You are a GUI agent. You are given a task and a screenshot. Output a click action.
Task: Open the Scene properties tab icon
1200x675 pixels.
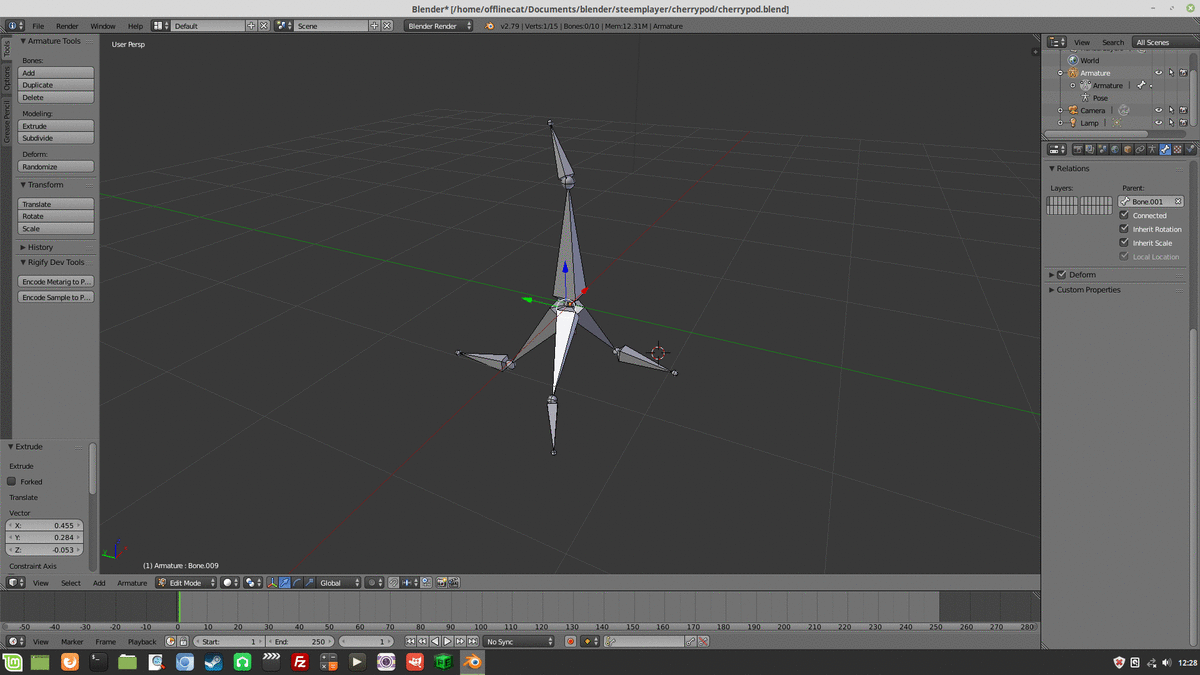coord(1102,149)
